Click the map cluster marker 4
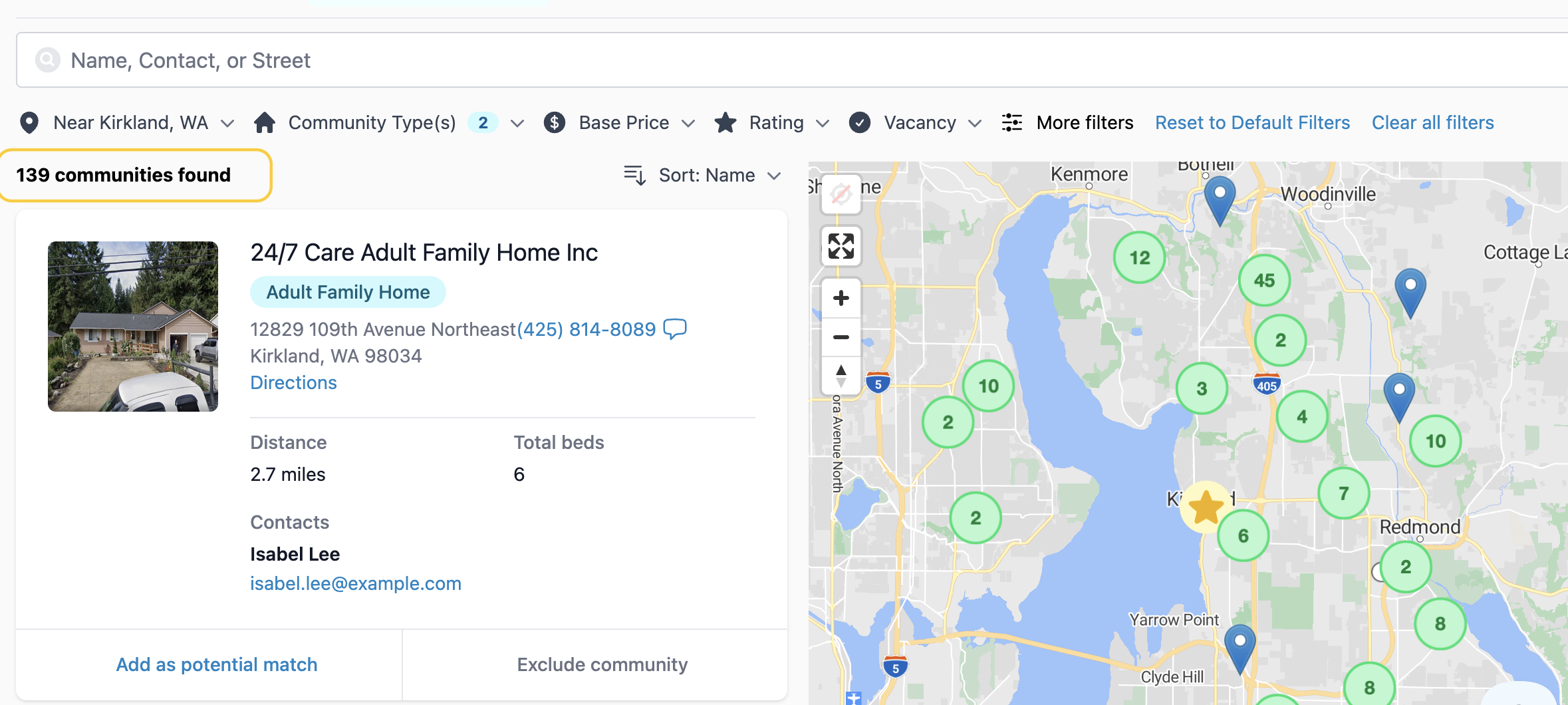Screen dimensions: 1568x705 pyautogui.click(x=1302, y=416)
